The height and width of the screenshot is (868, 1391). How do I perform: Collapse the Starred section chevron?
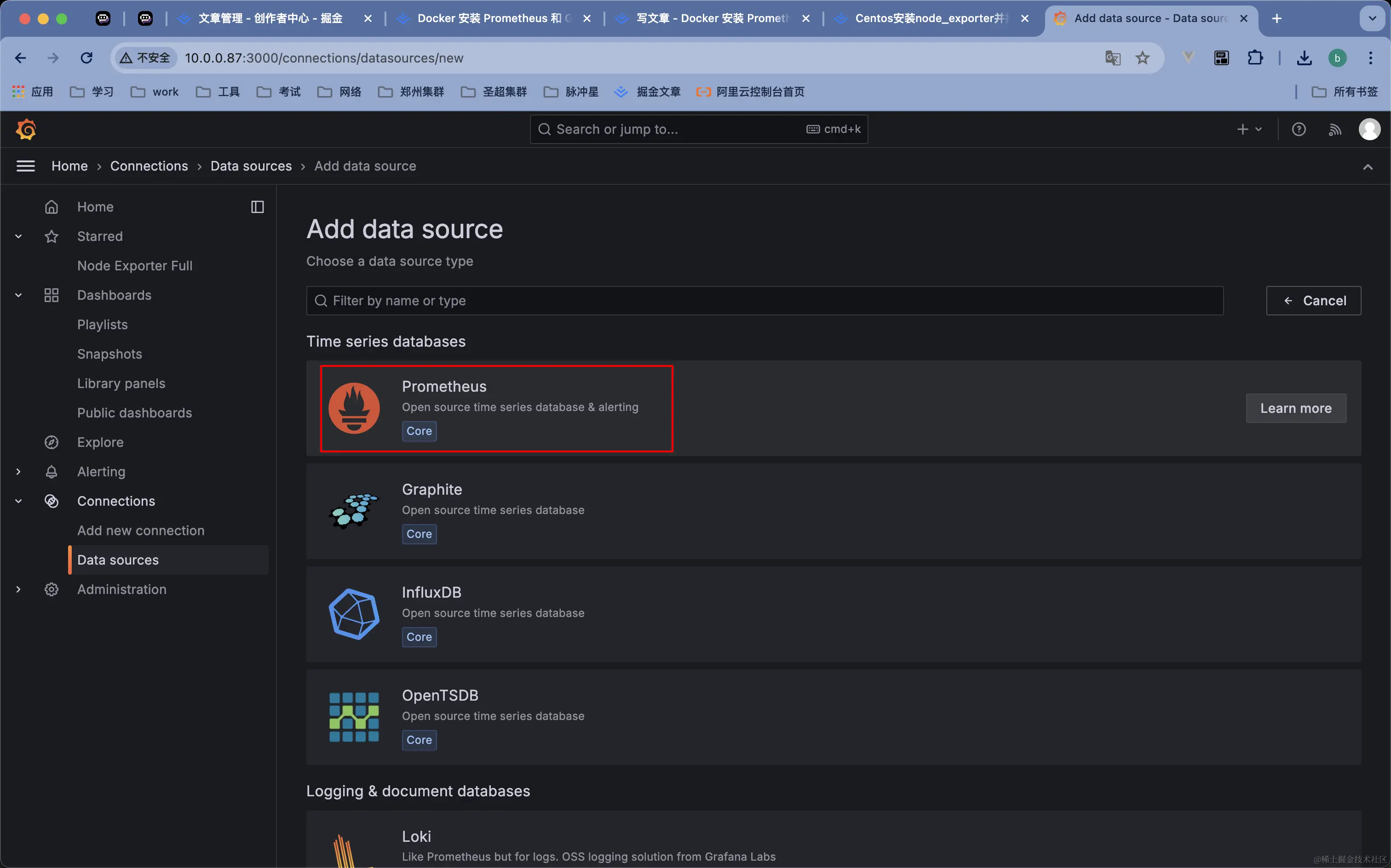[x=18, y=236]
